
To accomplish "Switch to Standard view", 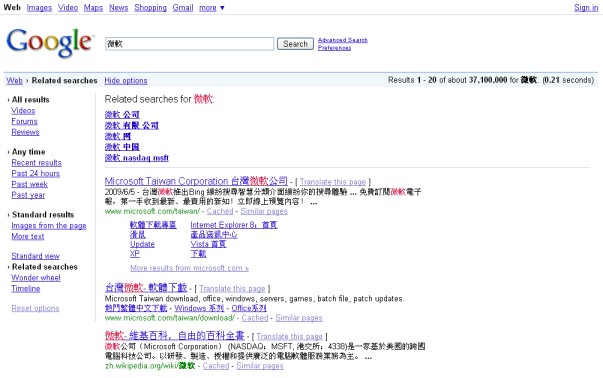I will click(35, 256).
